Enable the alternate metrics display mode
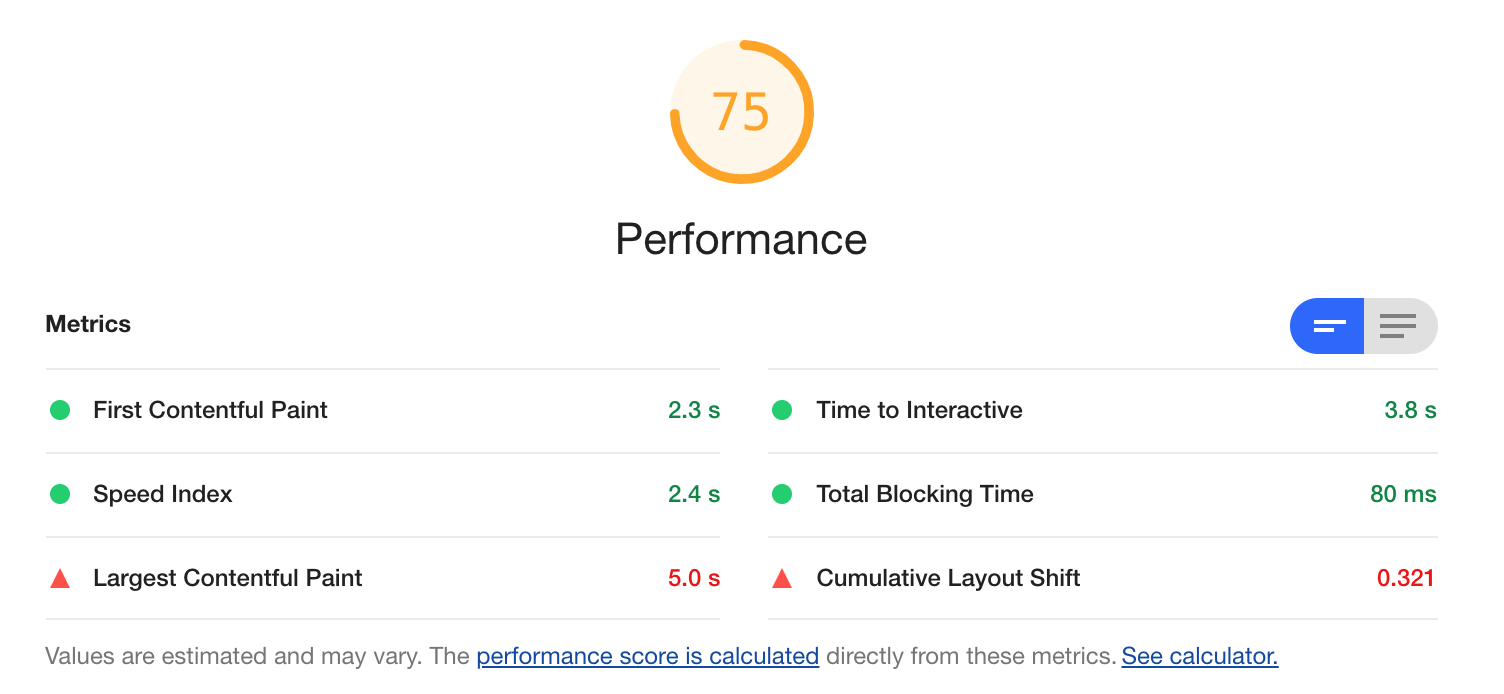Viewport: 1504px width, 694px height. point(1399,325)
